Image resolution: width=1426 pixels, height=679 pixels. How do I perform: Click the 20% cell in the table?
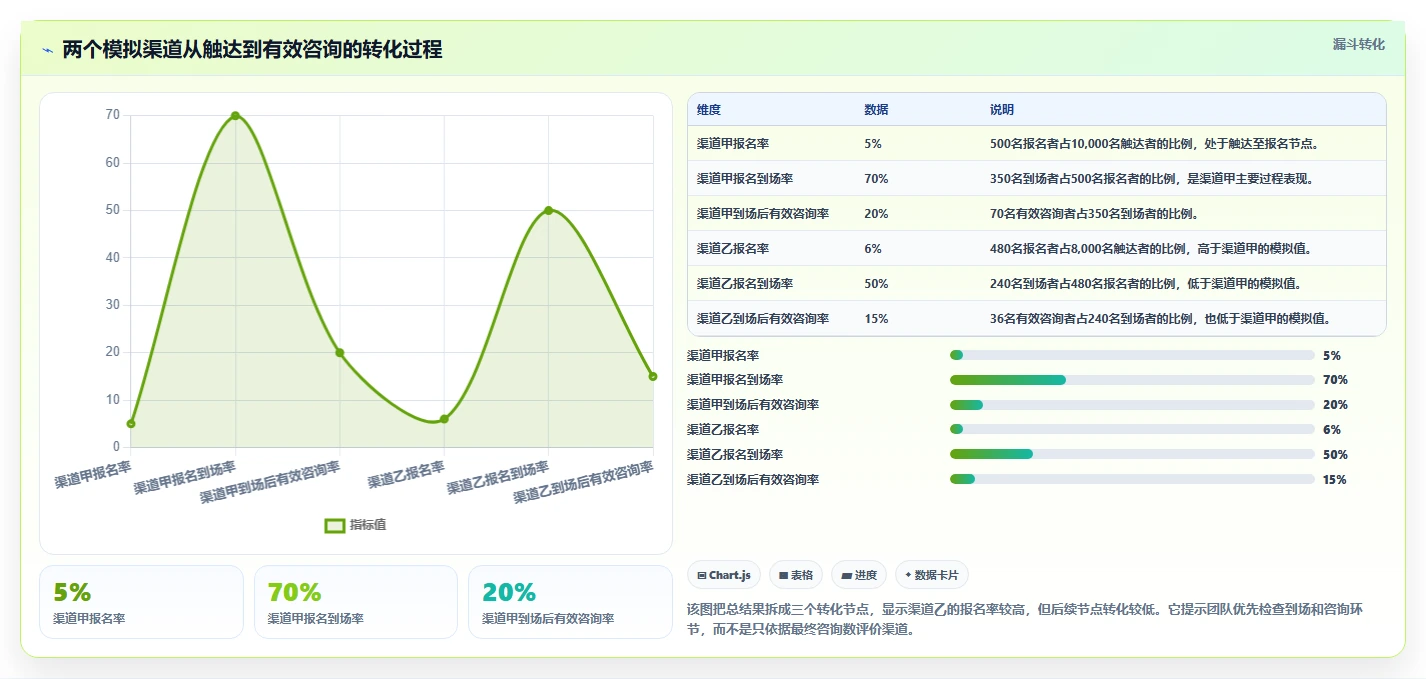[876, 213]
